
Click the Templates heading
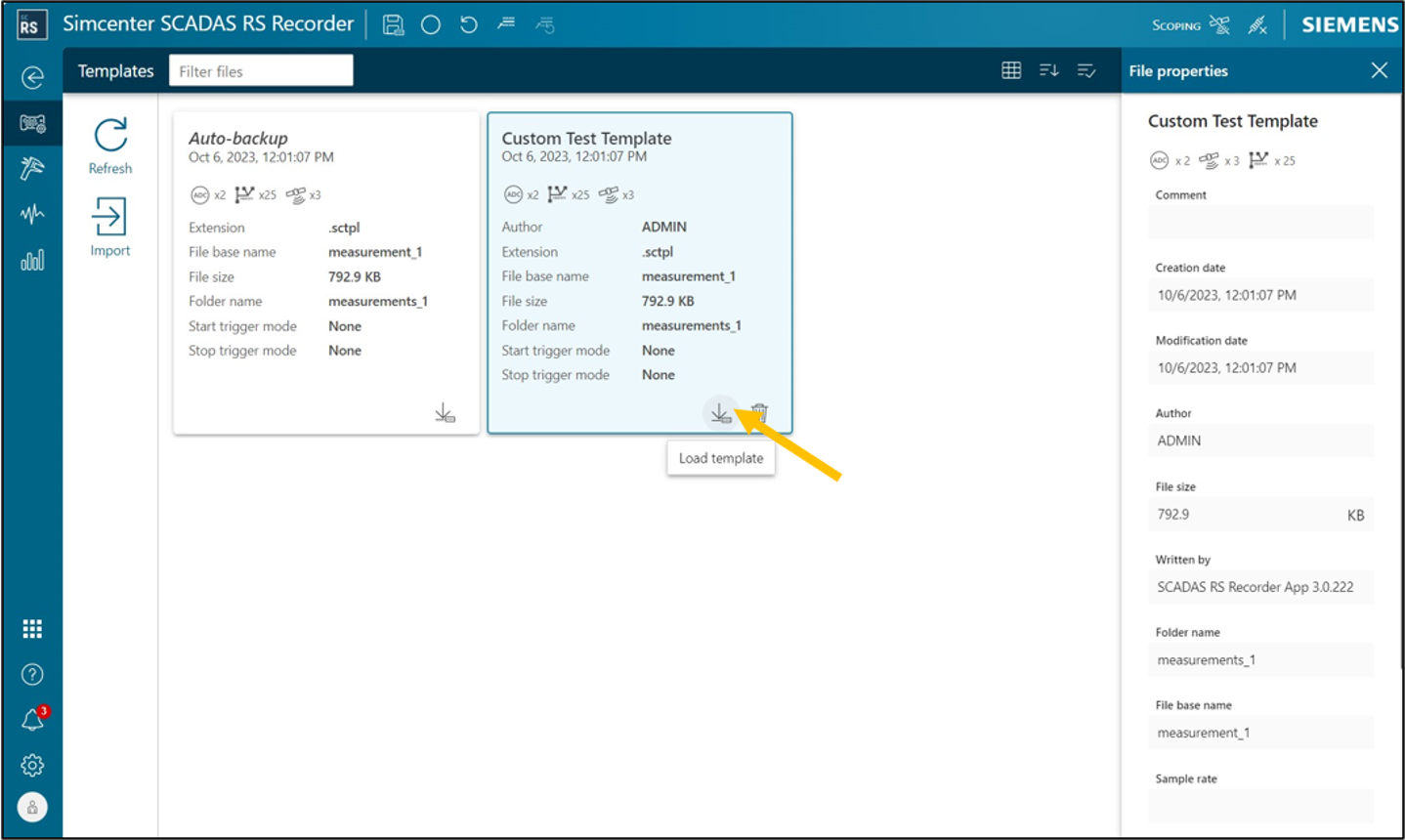click(115, 70)
